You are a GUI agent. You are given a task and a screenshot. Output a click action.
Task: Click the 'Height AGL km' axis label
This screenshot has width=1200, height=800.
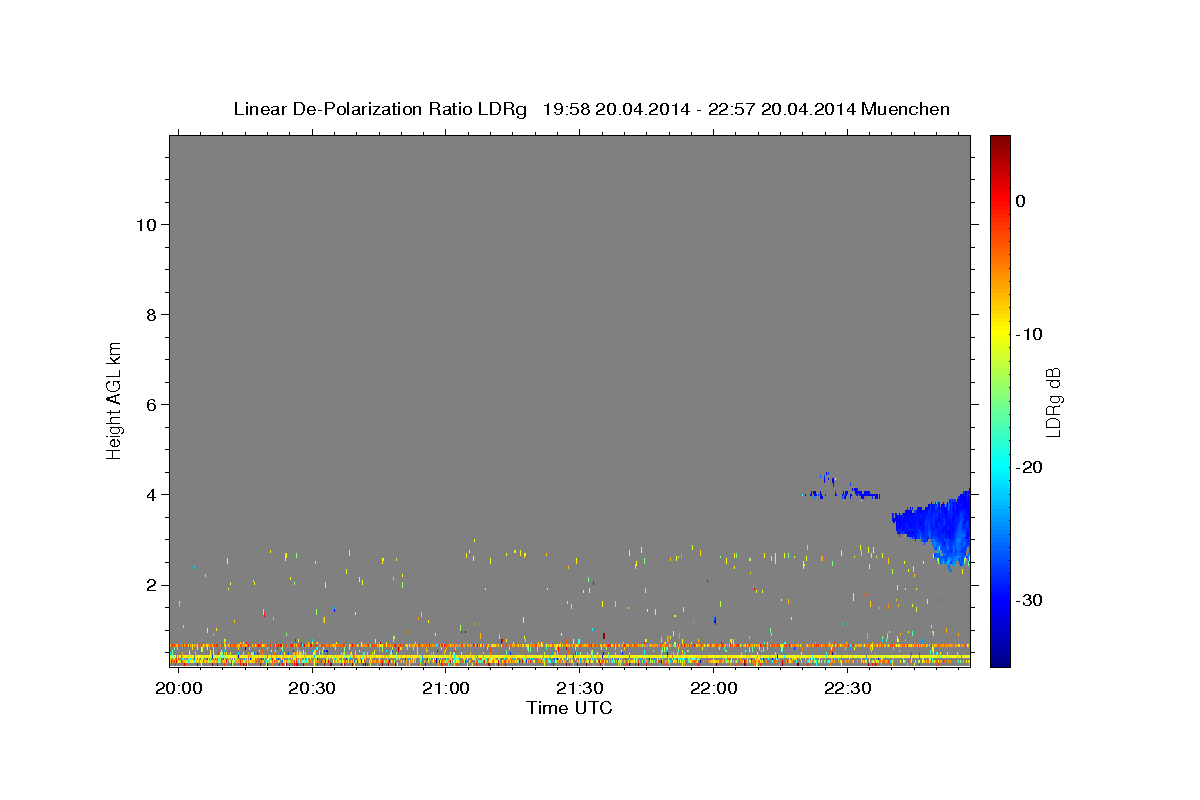[x=115, y=400]
